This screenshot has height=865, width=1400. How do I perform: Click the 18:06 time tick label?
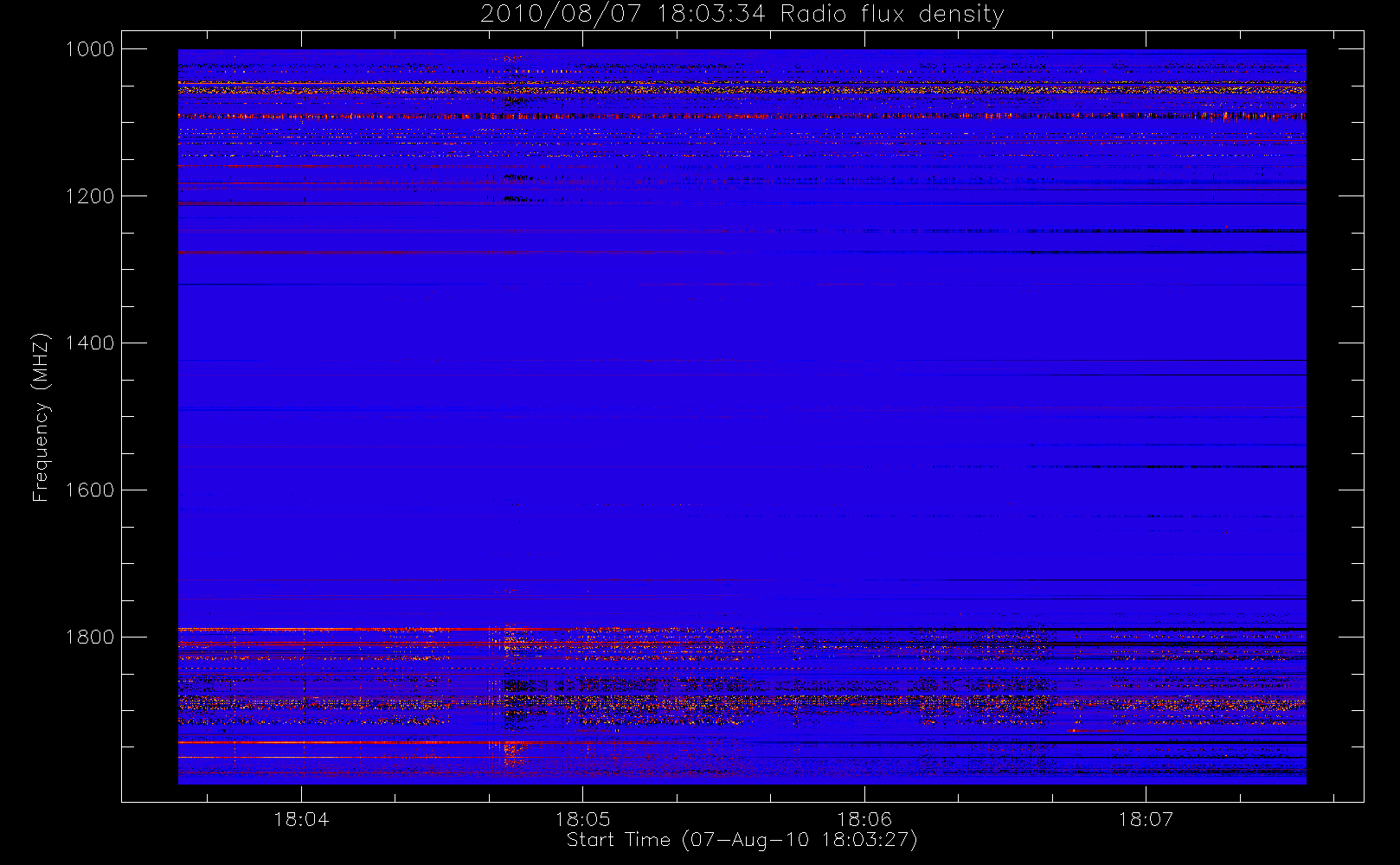[864, 819]
